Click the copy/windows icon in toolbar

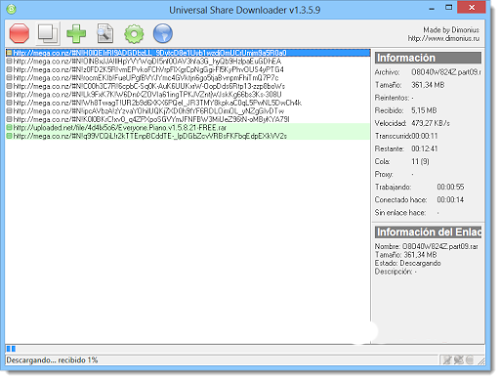pyautogui.click(x=48, y=33)
